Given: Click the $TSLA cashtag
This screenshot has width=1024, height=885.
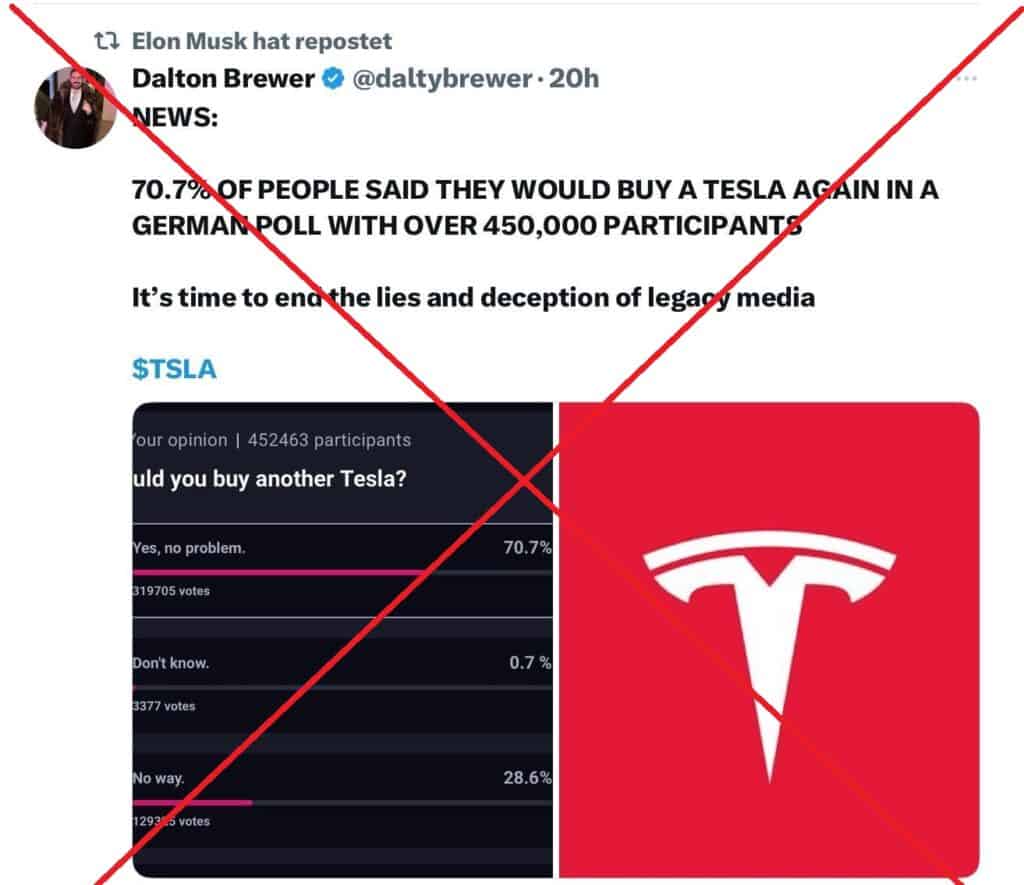Looking at the screenshot, I should 174,368.
